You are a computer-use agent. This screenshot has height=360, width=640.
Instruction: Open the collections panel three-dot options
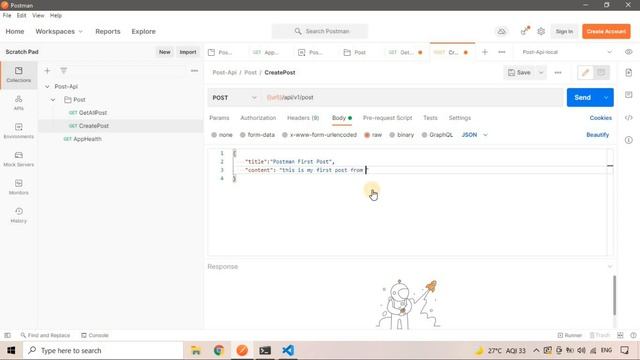pyautogui.click(x=194, y=71)
